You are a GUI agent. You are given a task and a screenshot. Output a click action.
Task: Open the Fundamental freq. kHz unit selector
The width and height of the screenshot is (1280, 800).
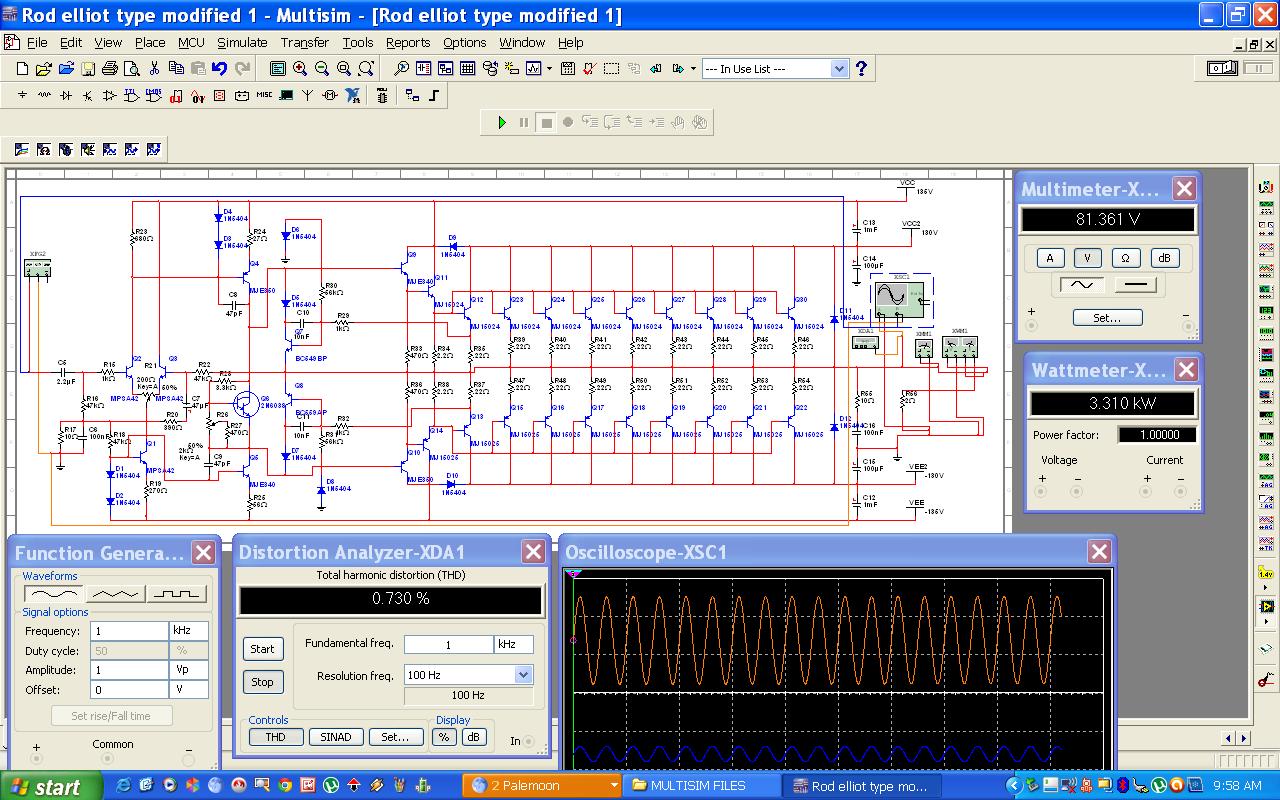click(514, 644)
